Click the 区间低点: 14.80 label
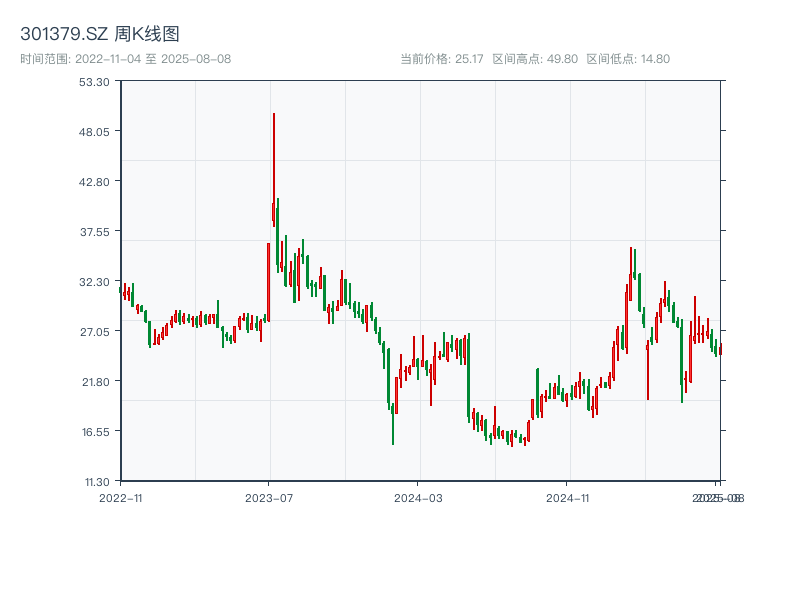This screenshot has width=800, height=600. pyautogui.click(x=628, y=59)
